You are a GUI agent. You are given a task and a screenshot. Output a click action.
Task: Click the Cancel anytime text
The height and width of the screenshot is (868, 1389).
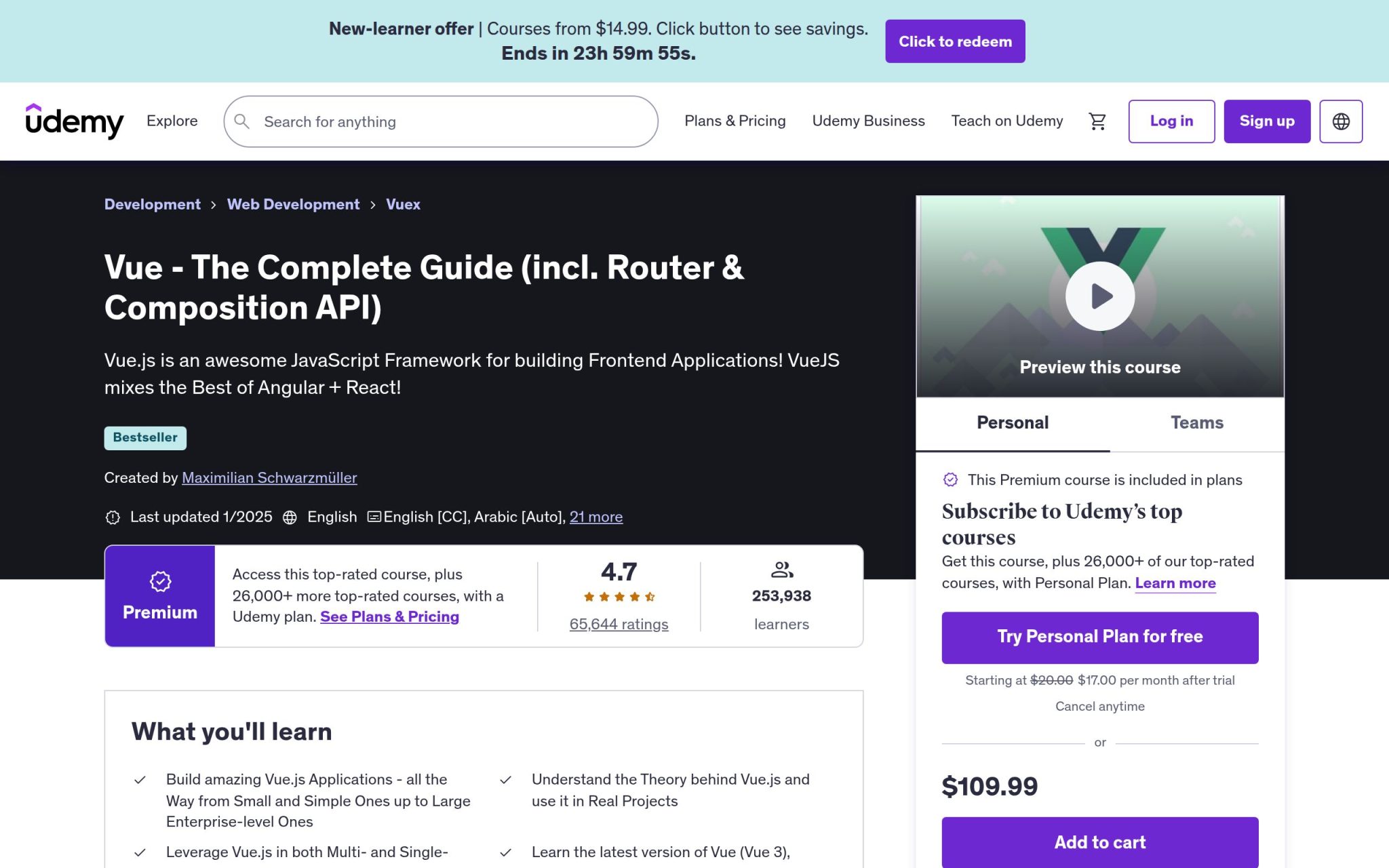click(1100, 706)
